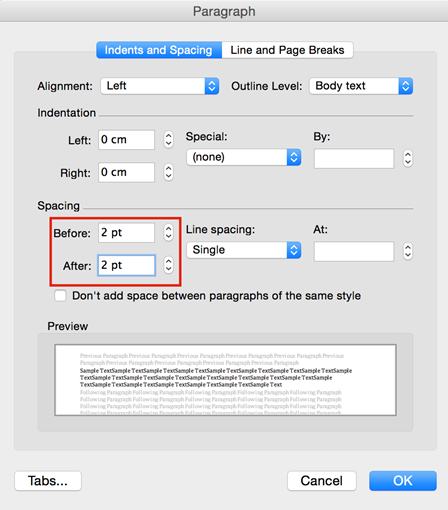Confirm settings with the OK button
Image resolution: width=448 pixels, height=510 pixels.
click(x=403, y=481)
